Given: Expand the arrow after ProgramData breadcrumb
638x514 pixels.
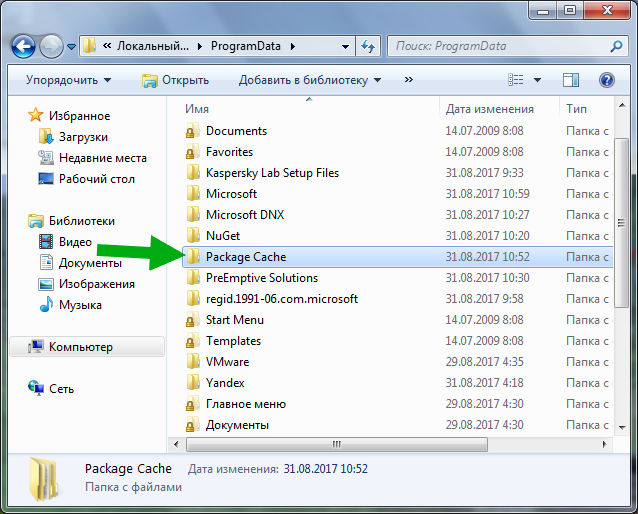Looking at the screenshot, I should [x=293, y=46].
